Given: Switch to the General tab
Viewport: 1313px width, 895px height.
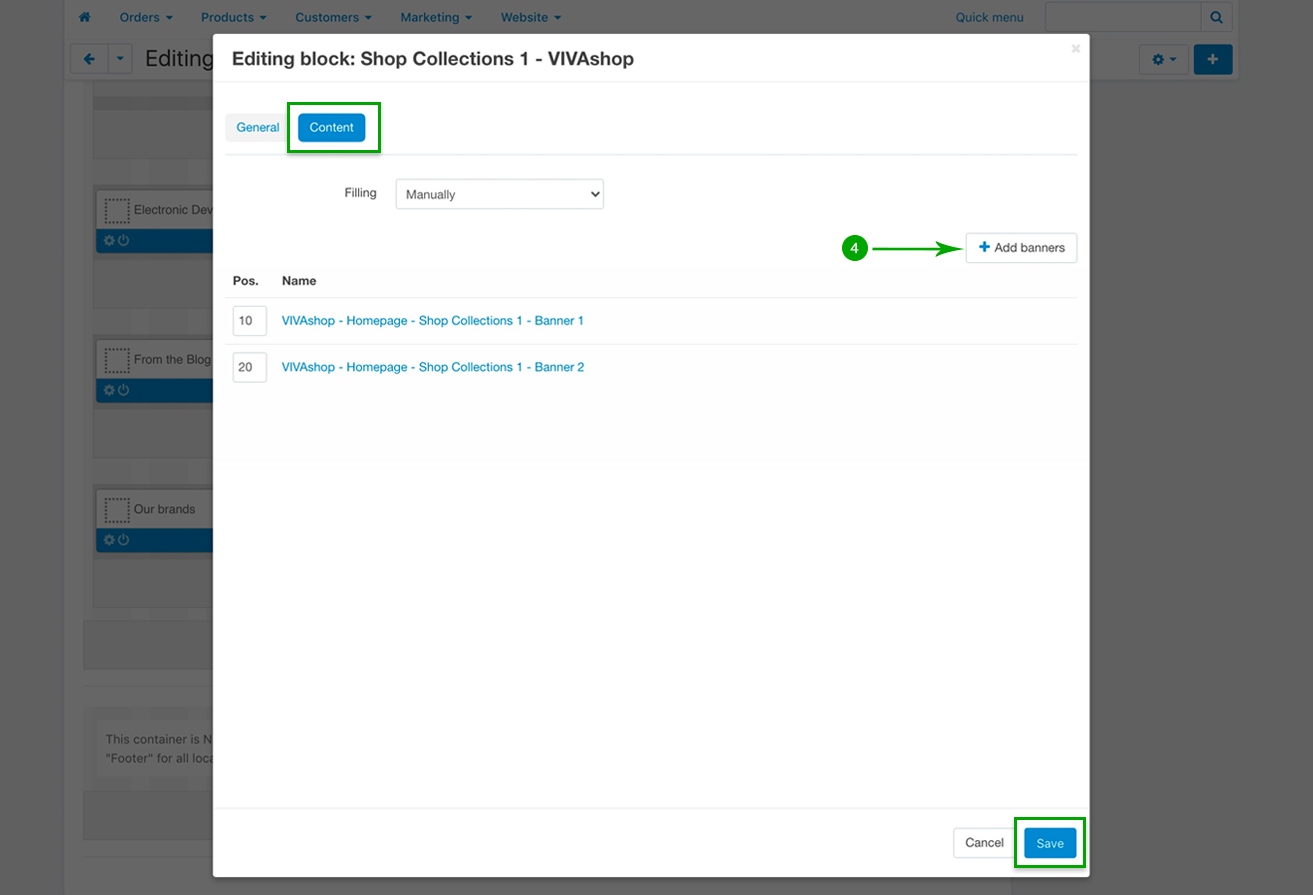Looking at the screenshot, I should tap(258, 127).
